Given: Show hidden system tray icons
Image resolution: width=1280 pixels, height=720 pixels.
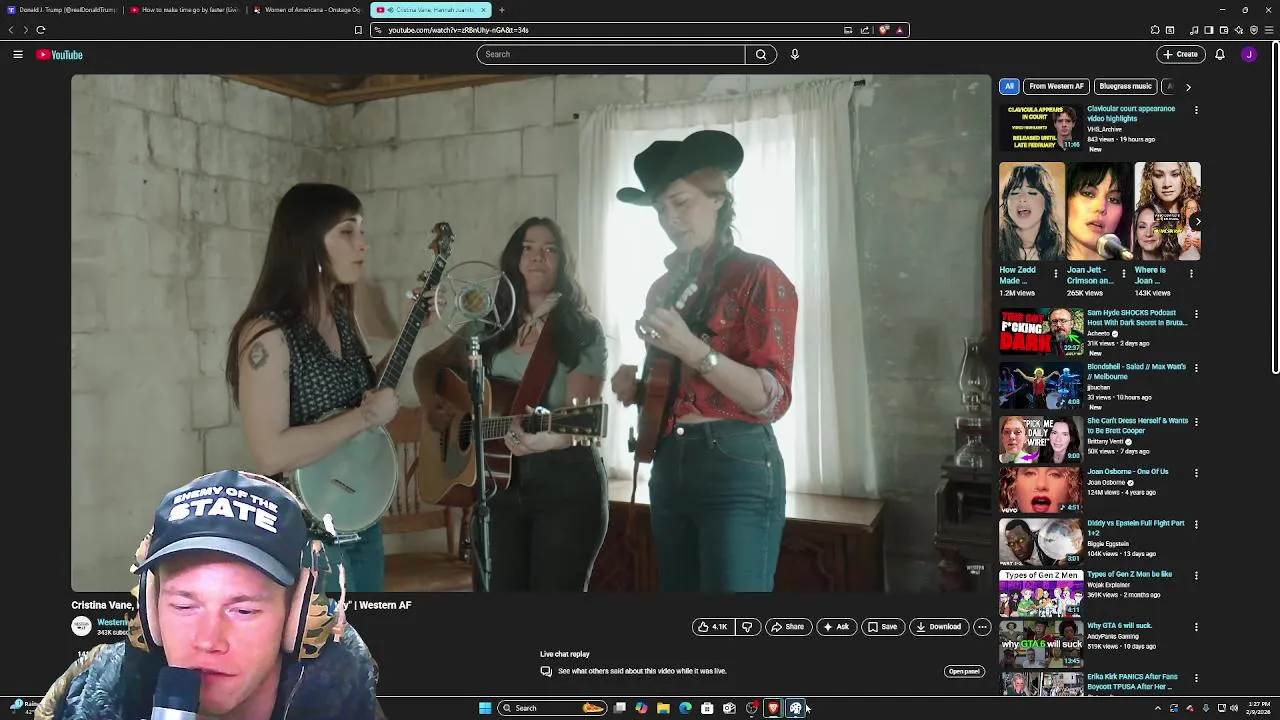Looking at the screenshot, I should (1158, 708).
